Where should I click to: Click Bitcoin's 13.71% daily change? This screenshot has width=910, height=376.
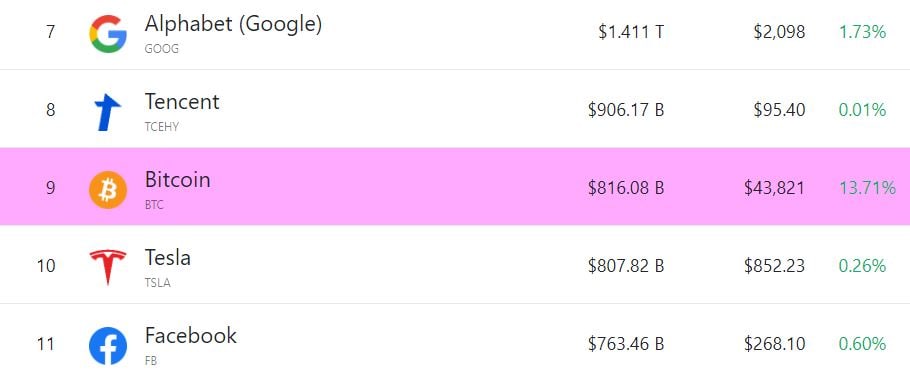tap(867, 188)
